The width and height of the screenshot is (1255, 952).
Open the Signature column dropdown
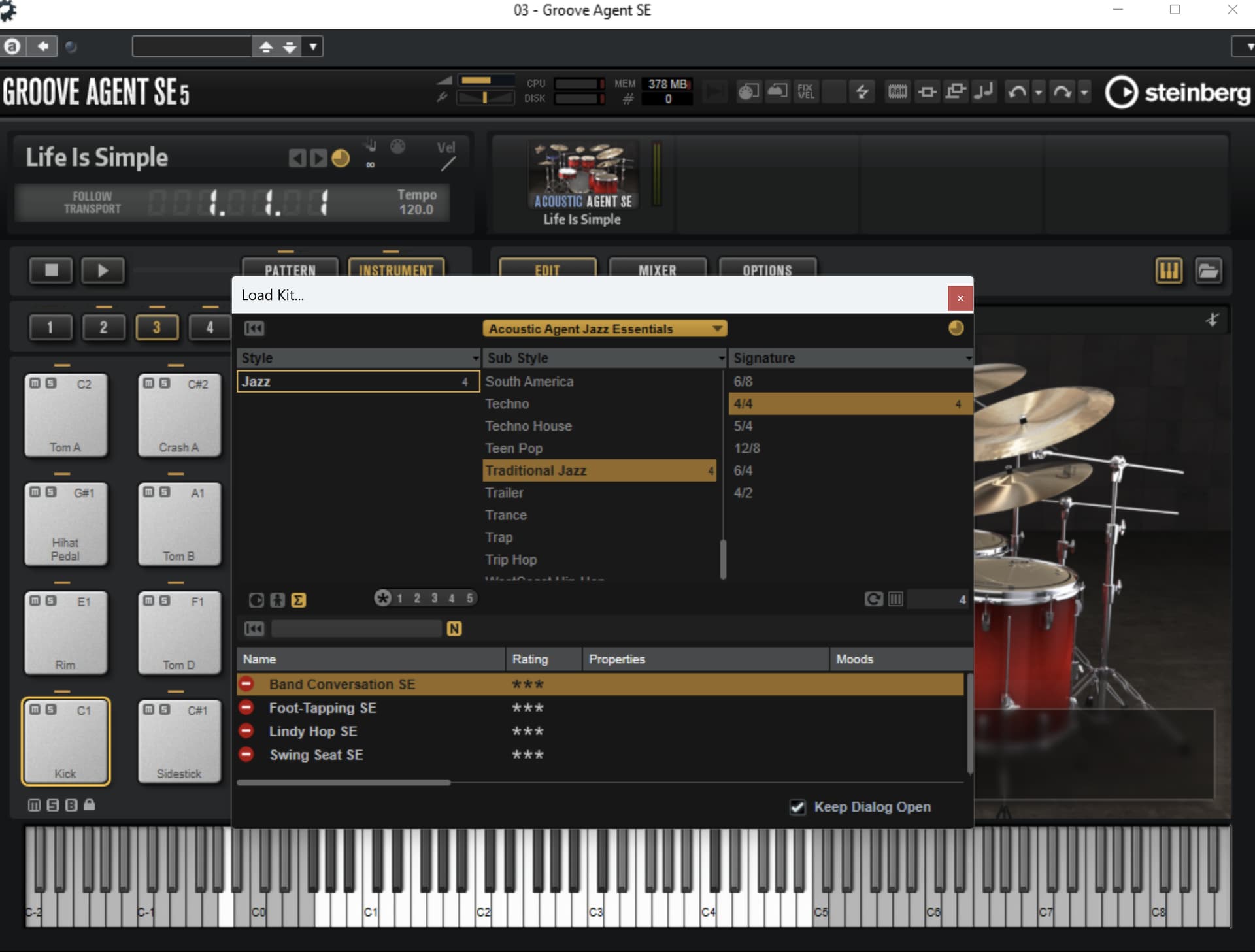coord(968,358)
